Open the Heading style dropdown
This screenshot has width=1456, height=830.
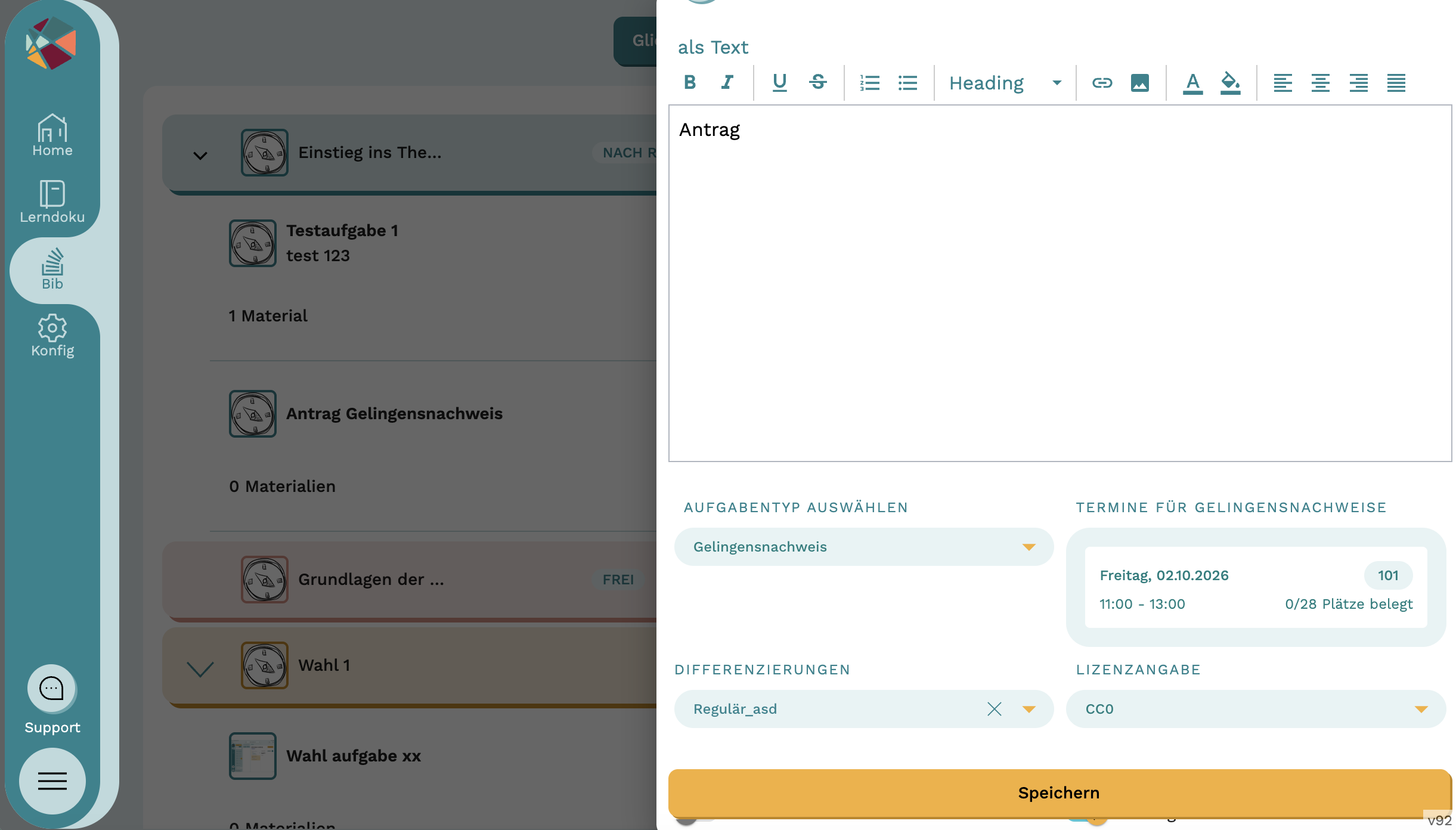pos(1005,83)
